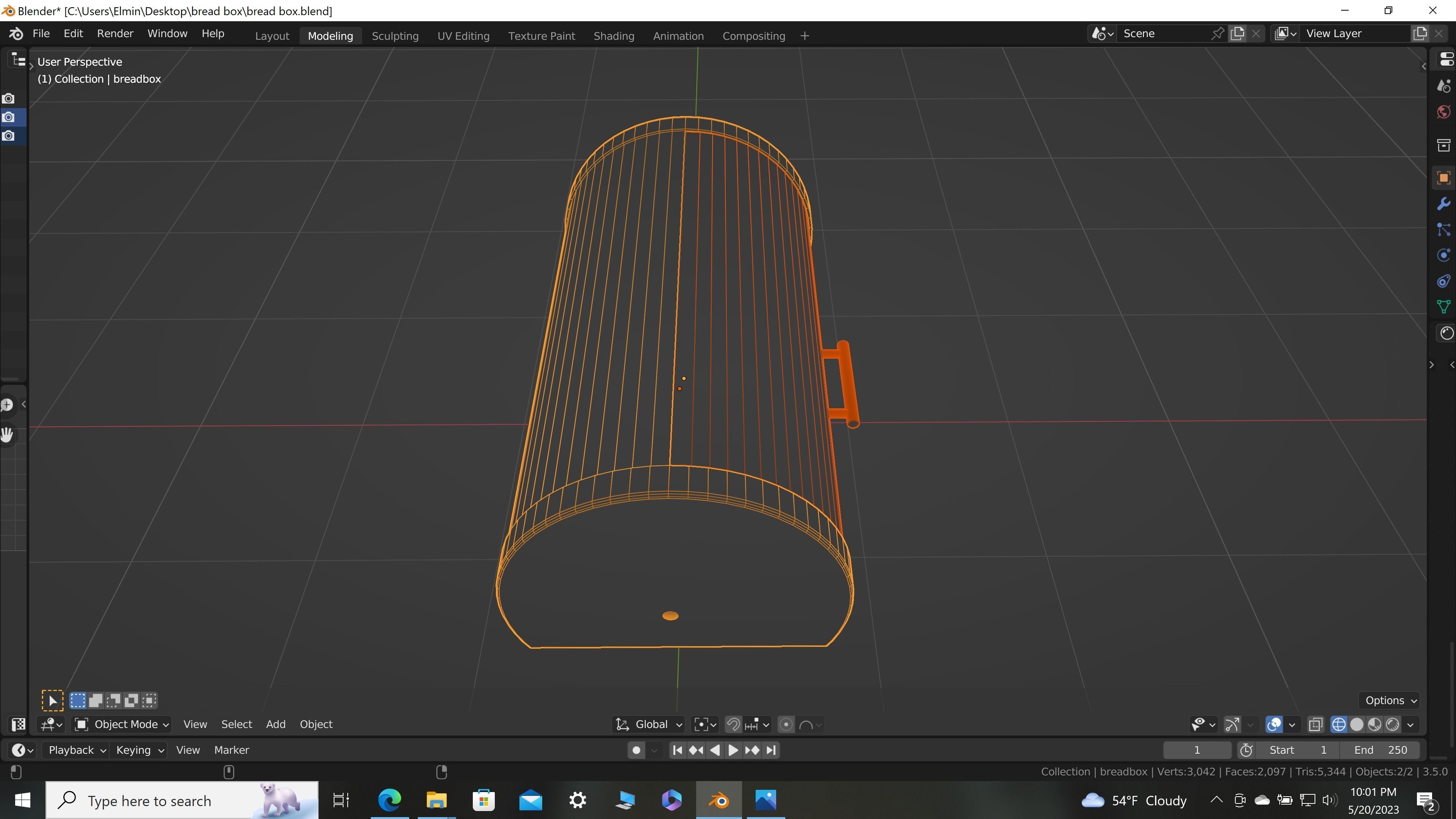
Task: Select the Modifier properties wrench icon
Action: [1443, 204]
